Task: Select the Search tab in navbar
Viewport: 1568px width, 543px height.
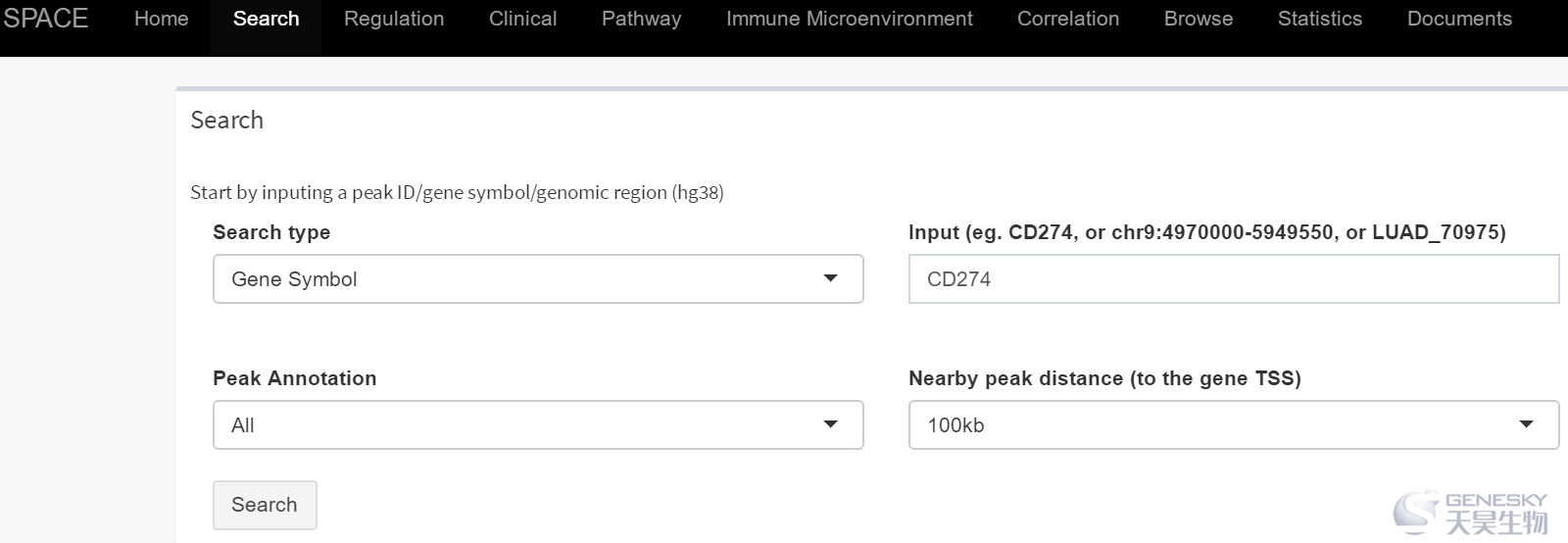Action: [x=266, y=19]
